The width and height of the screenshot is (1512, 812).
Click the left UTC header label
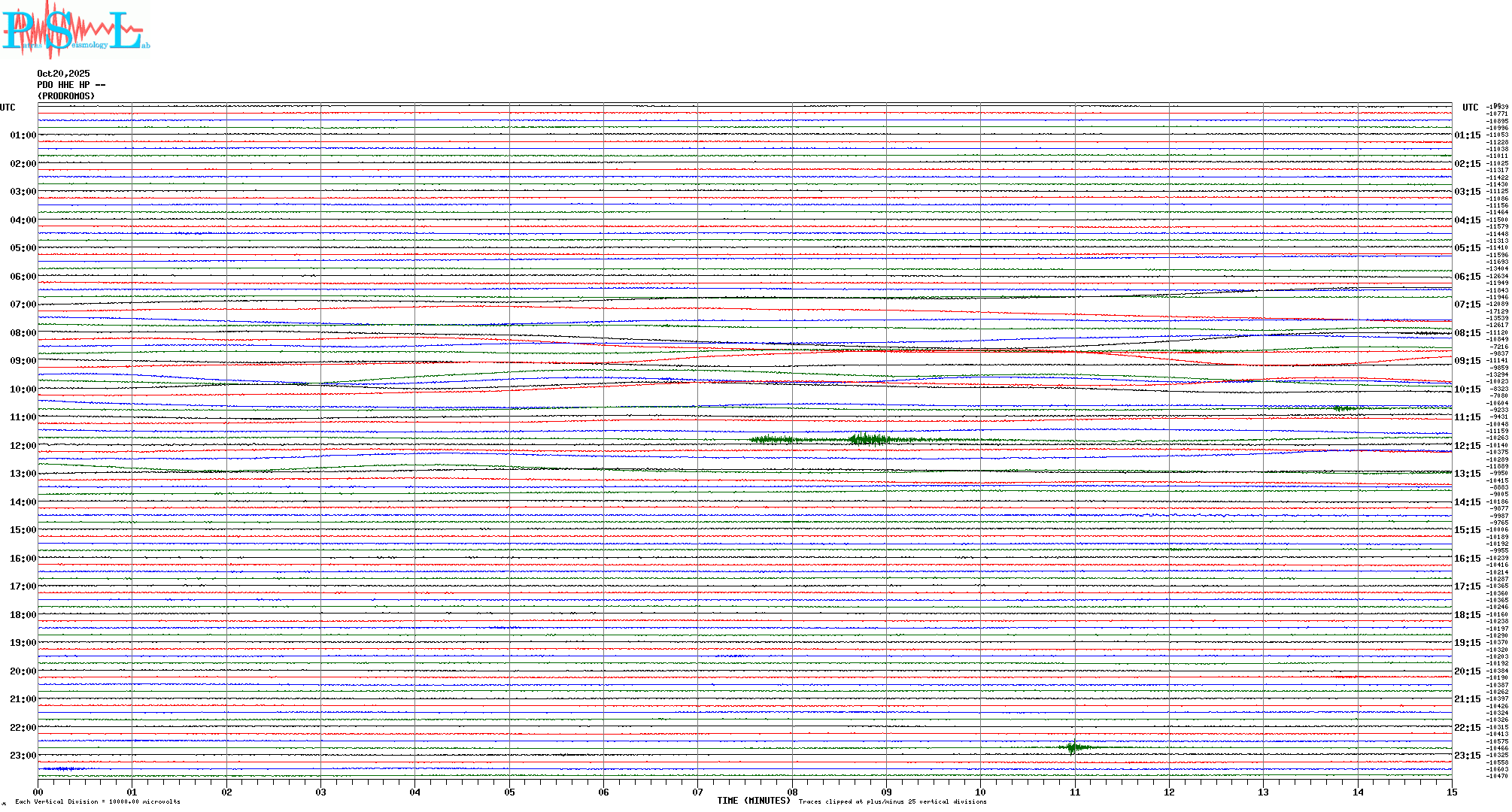pos(8,108)
